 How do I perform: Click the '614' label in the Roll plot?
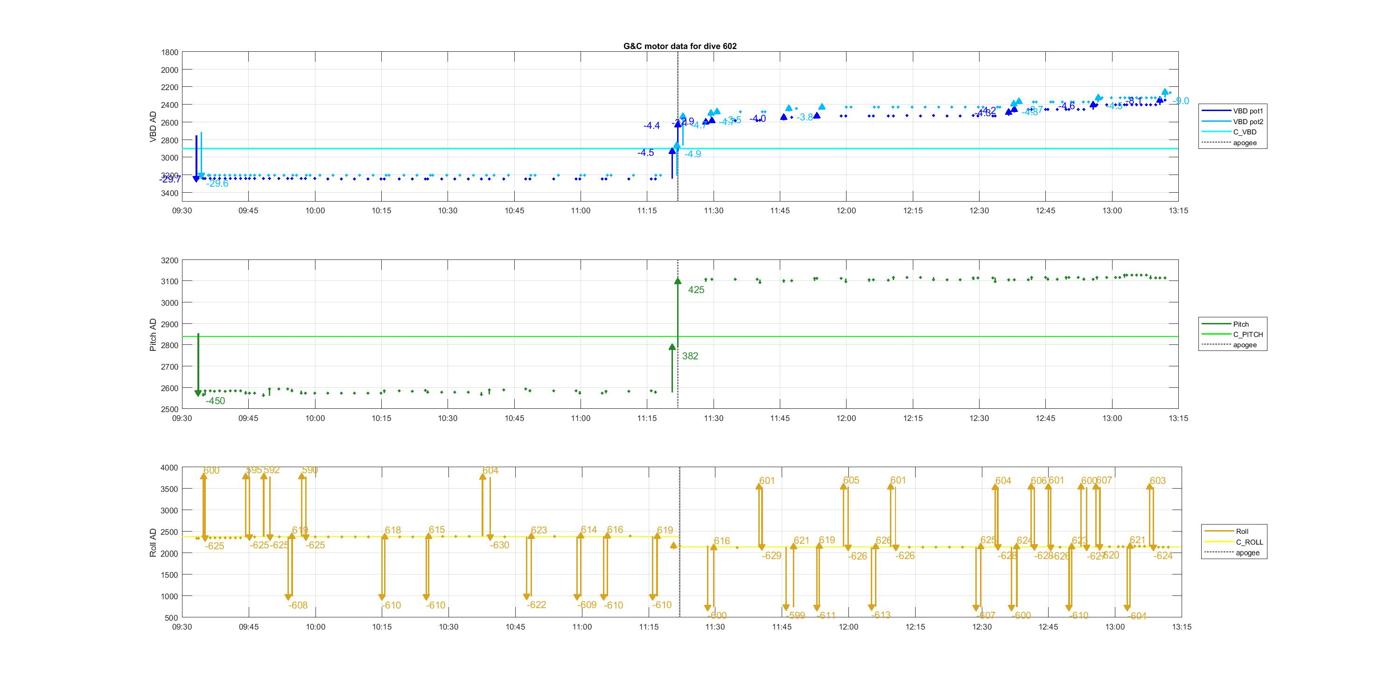588,530
